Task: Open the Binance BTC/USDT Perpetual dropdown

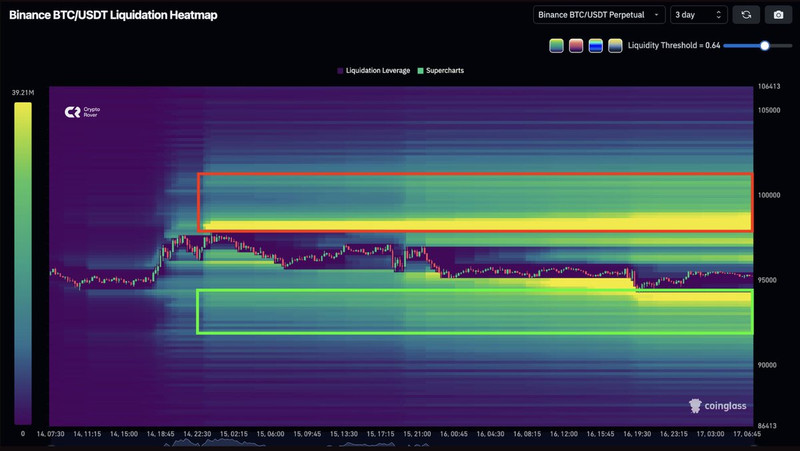Action: [598, 15]
